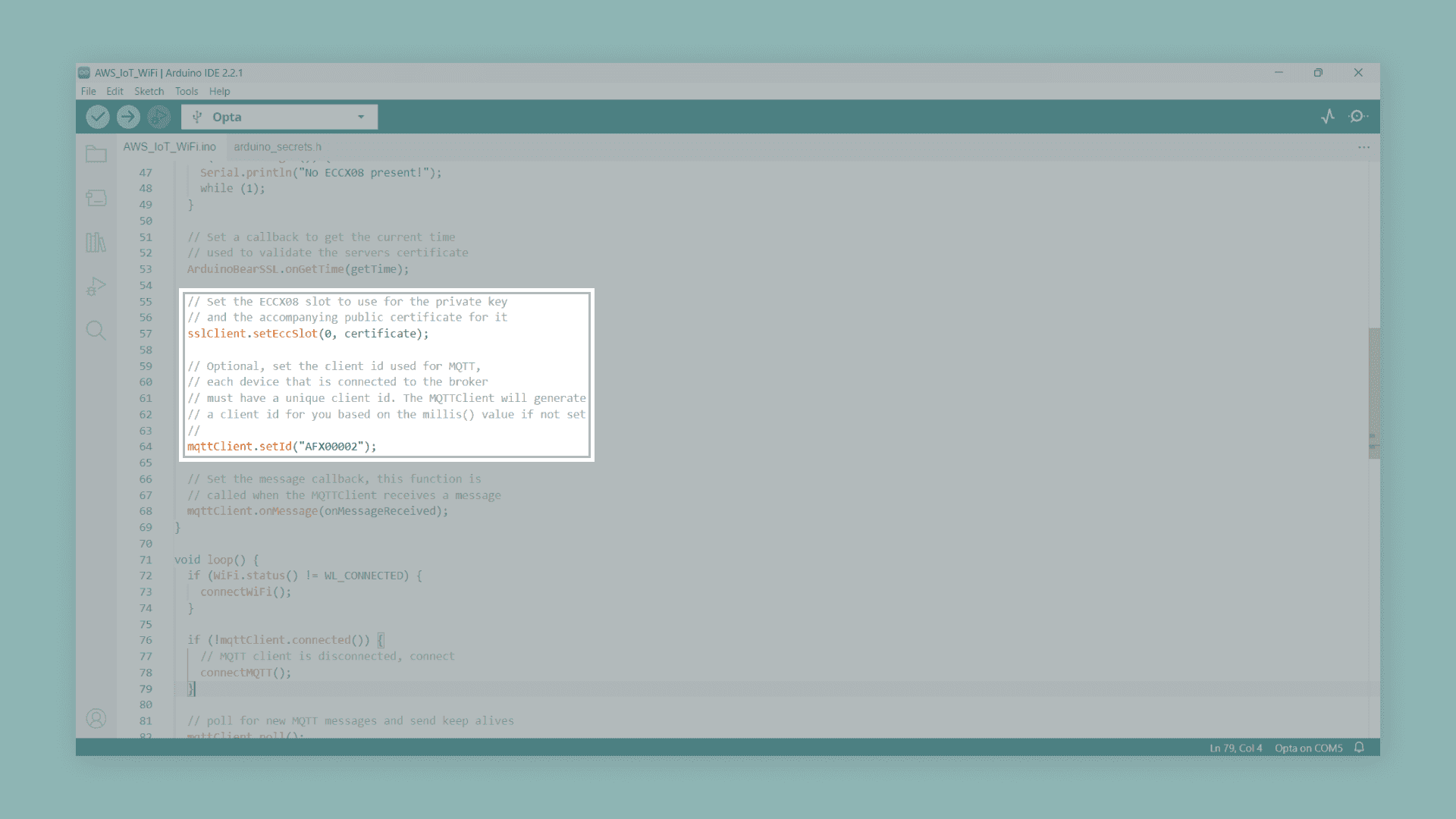
Task: Open the Tools menu
Action: [187, 91]
